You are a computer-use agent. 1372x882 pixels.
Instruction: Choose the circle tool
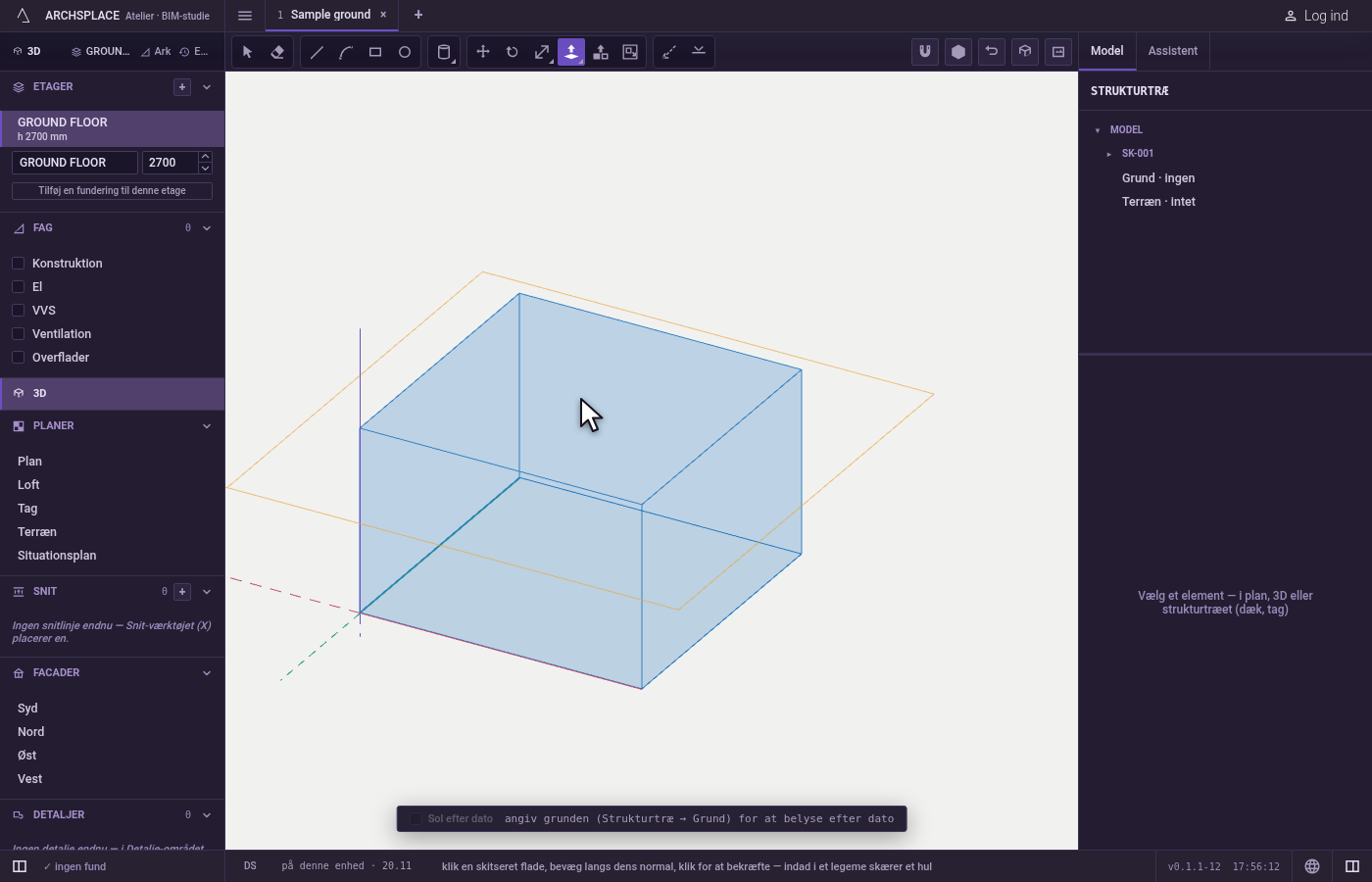click(405, 52)
